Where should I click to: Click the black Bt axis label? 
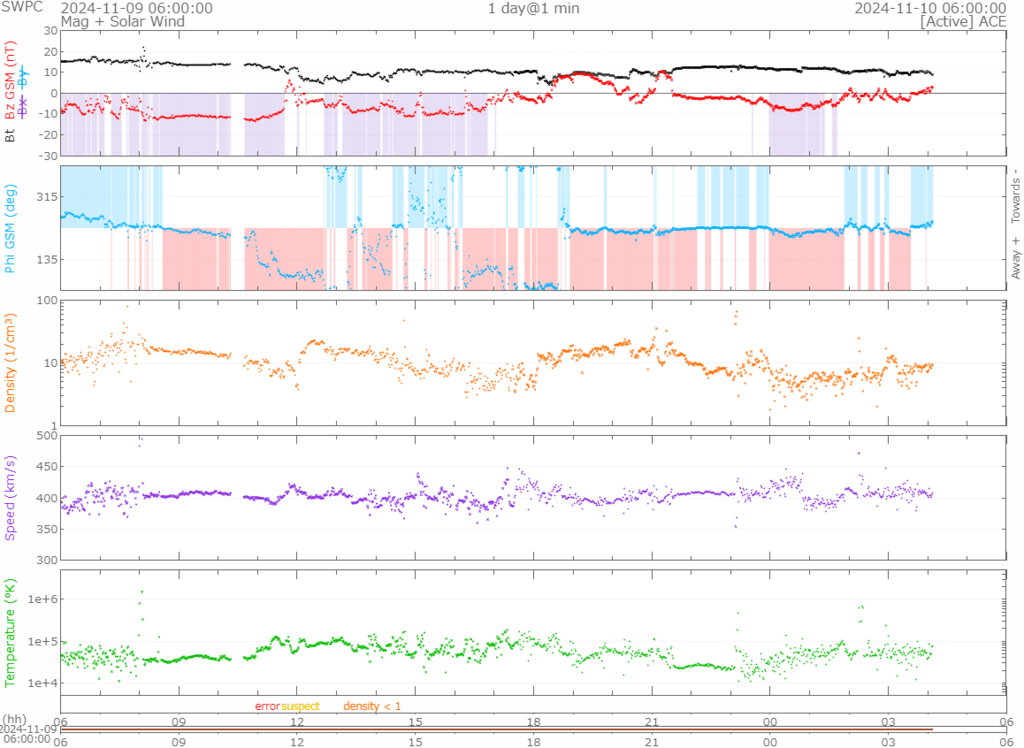[10, 133]
